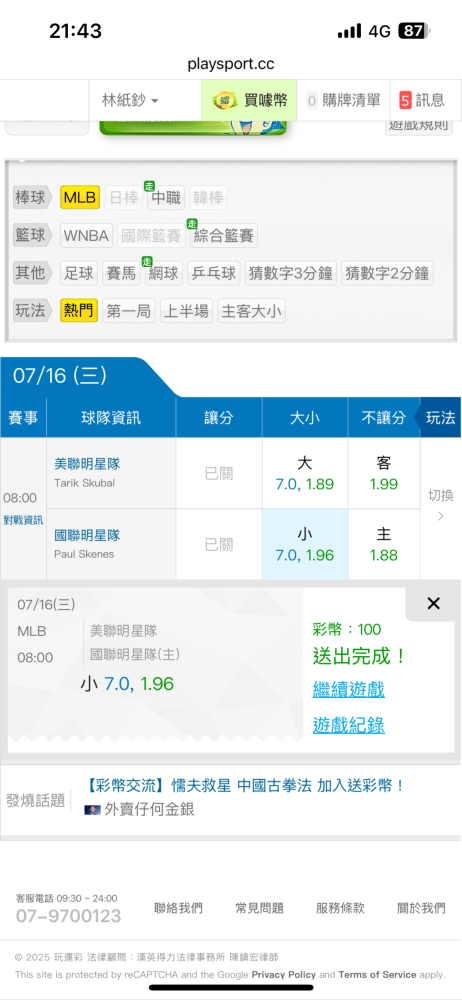Select the 第一局 play type
This screenshot has height=1000, width=462.
tap(129, 311)
